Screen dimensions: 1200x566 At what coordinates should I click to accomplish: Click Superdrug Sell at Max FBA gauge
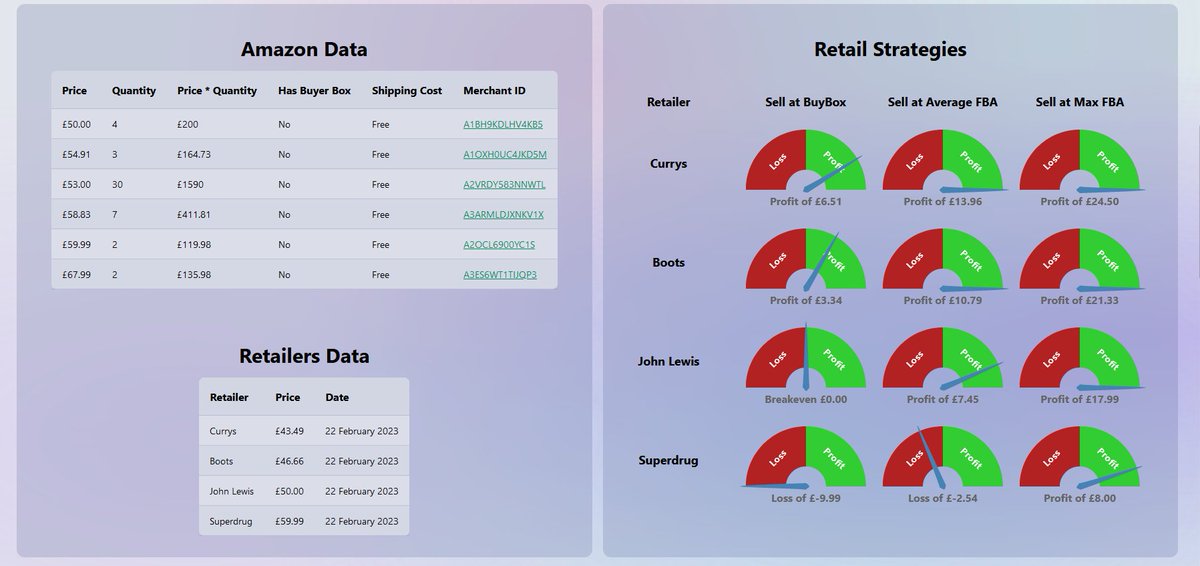click(1080, 457)
